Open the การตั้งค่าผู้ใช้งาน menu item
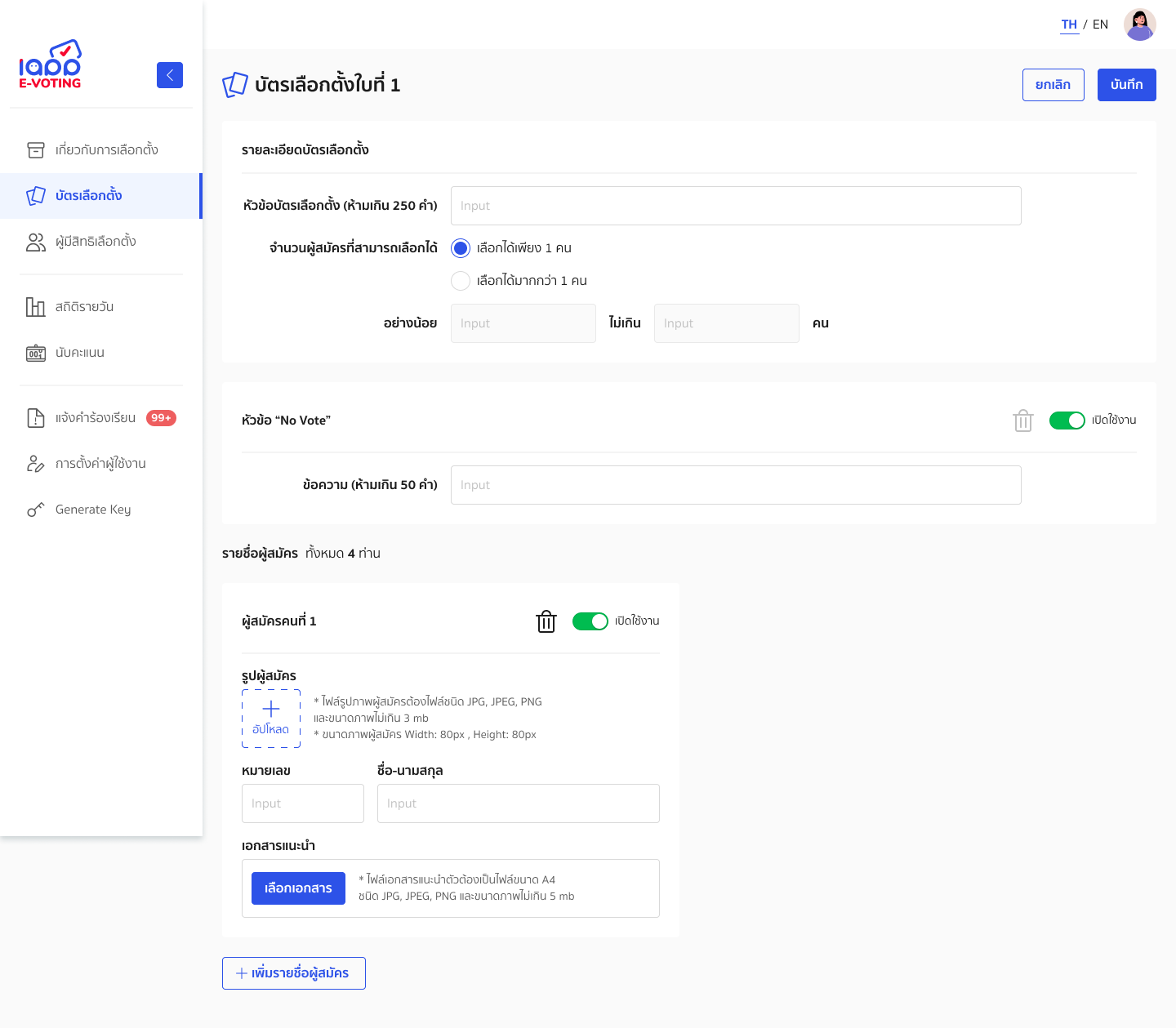This screenshot has width=1176, height=1028. pyautogui.click(x=101, y=464)
